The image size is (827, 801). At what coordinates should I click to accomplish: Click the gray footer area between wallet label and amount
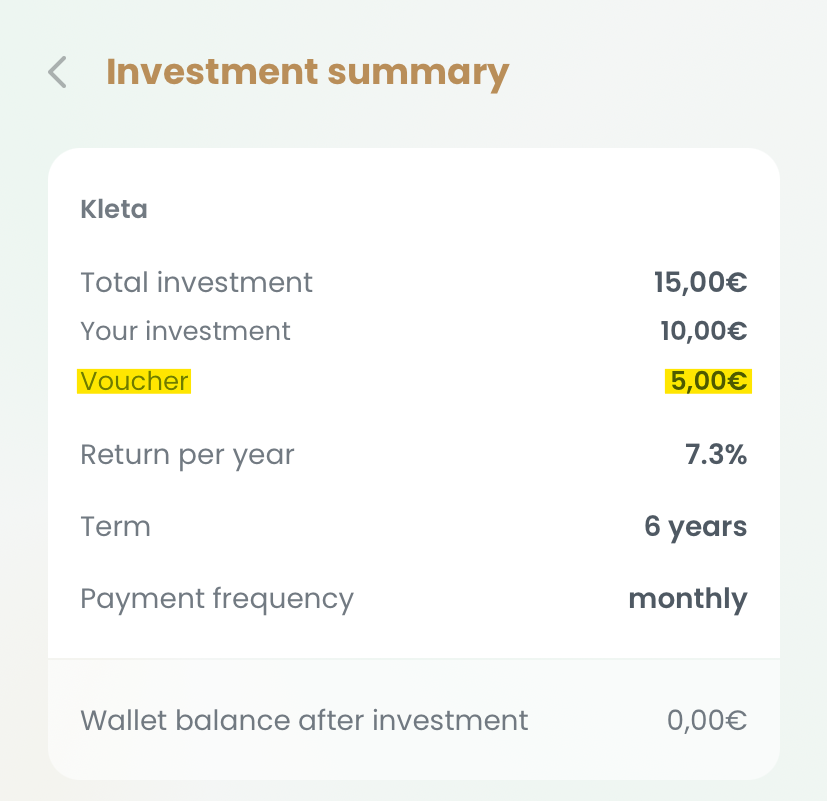[597, 720]
